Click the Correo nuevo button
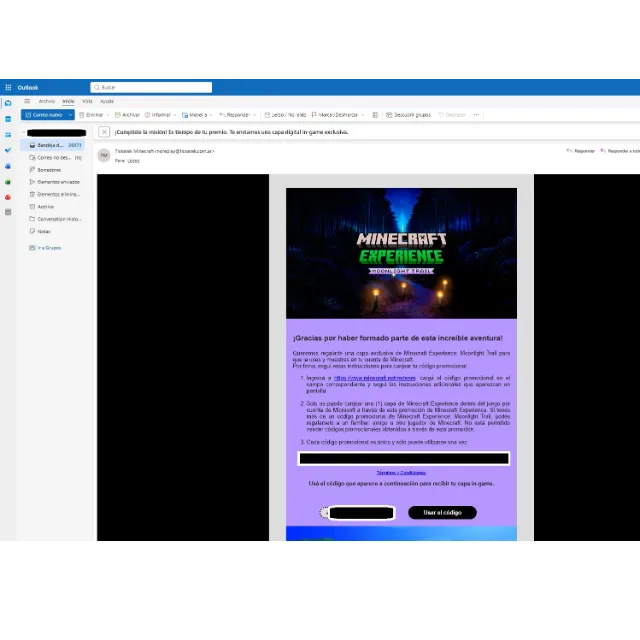This screenshot has width=640, height=640. click(44, 115)
